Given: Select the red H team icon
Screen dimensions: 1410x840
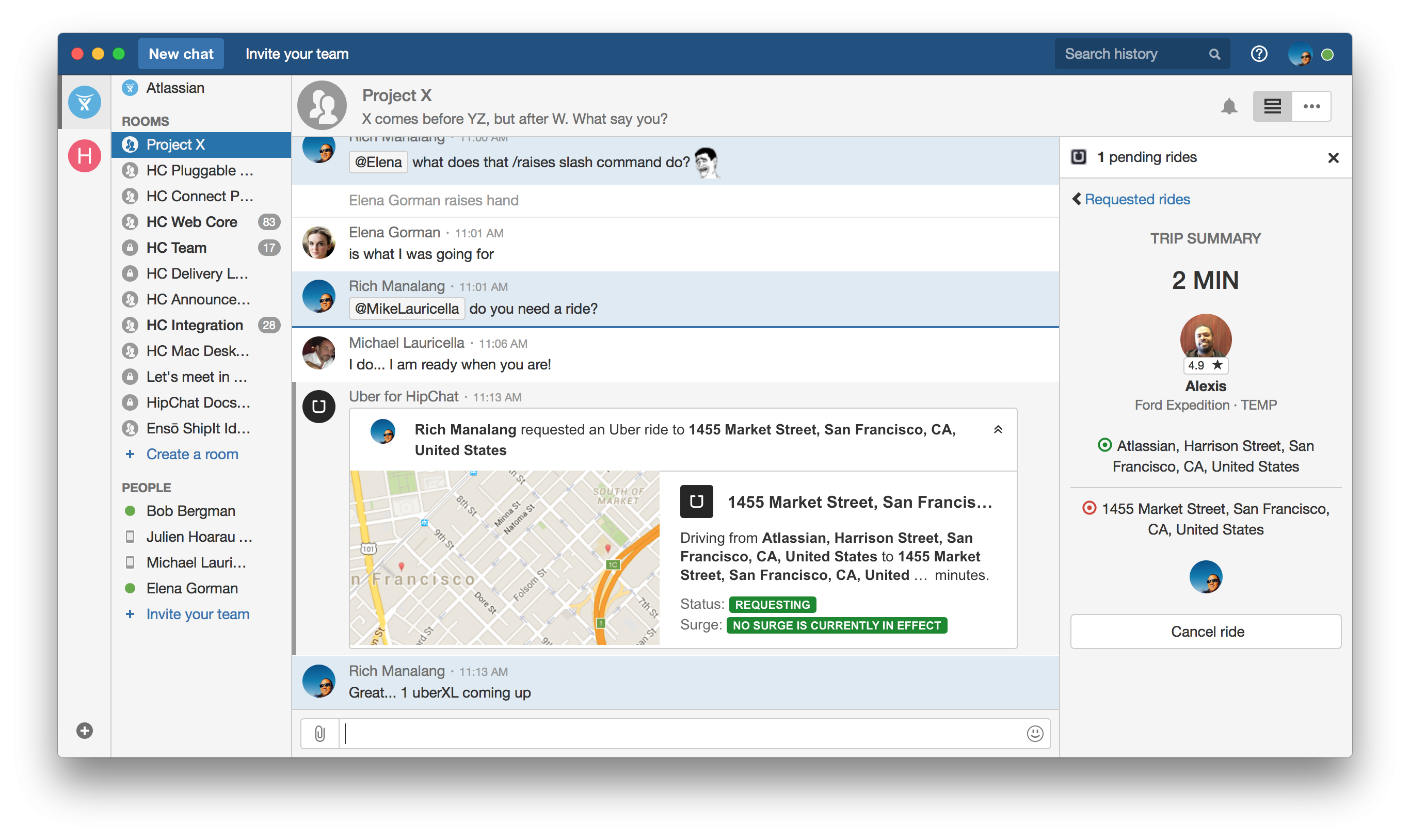Looking at the screenshot, I should 84,156.
